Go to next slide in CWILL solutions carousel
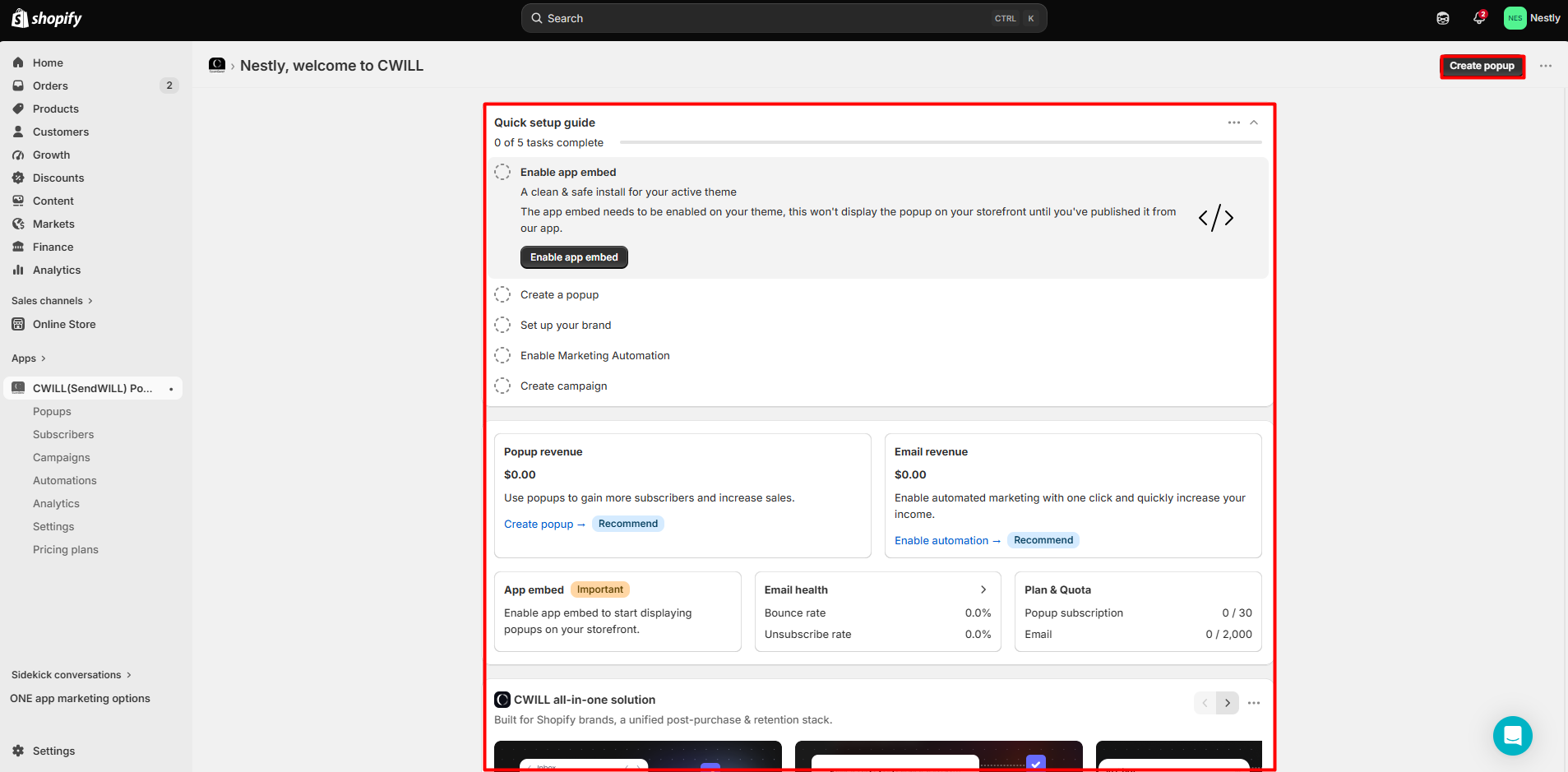1568x772 pixels. point(1227,703)
